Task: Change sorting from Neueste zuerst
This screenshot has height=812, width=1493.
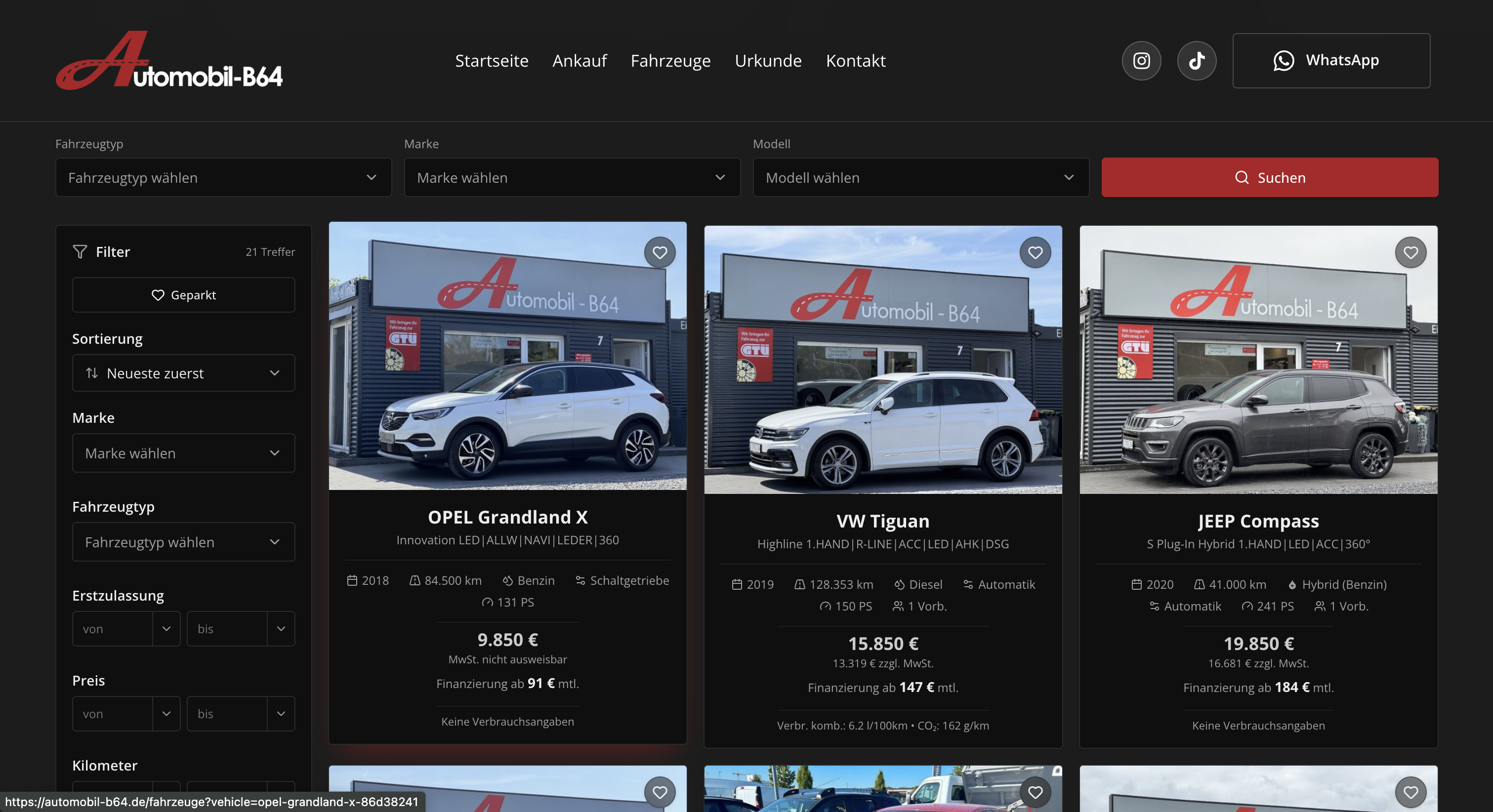Action: (184, 373)
